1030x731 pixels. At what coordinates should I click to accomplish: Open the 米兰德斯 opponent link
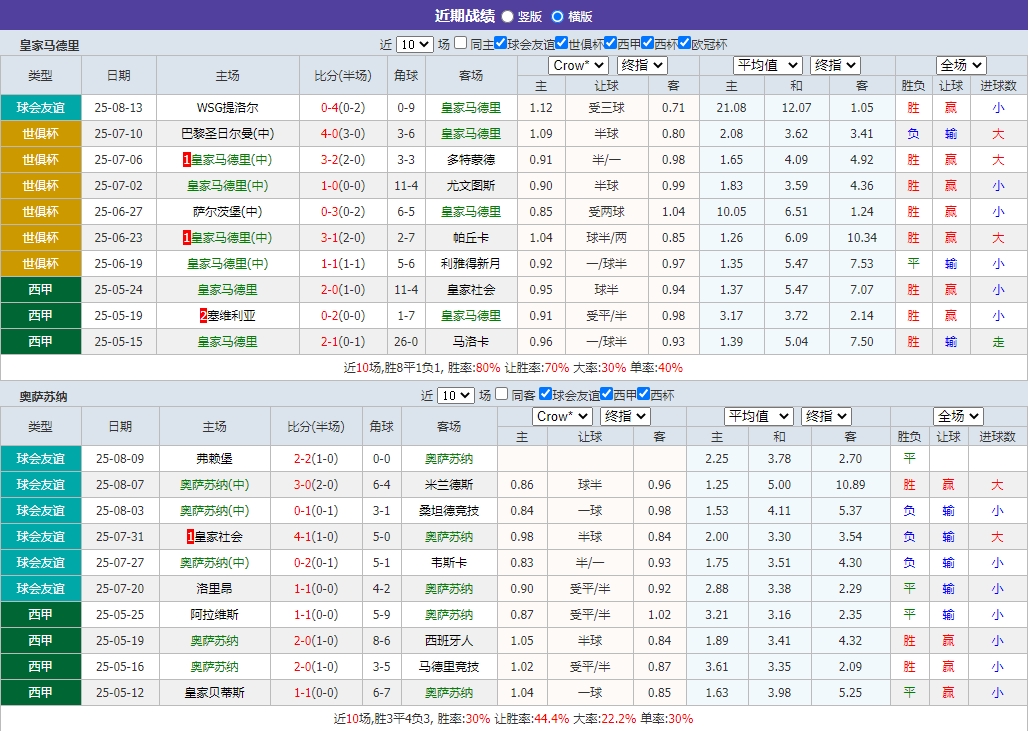[447, 485]
